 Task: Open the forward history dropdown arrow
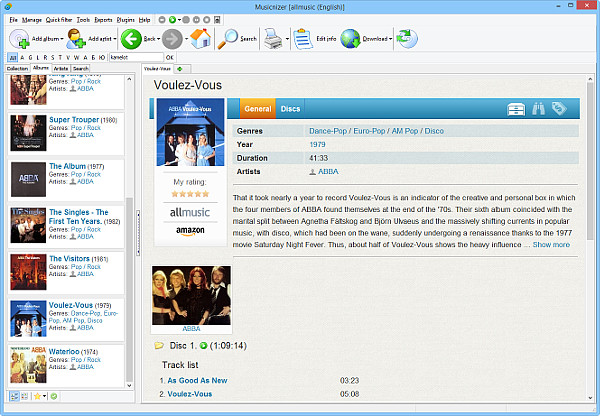(186, 39)
